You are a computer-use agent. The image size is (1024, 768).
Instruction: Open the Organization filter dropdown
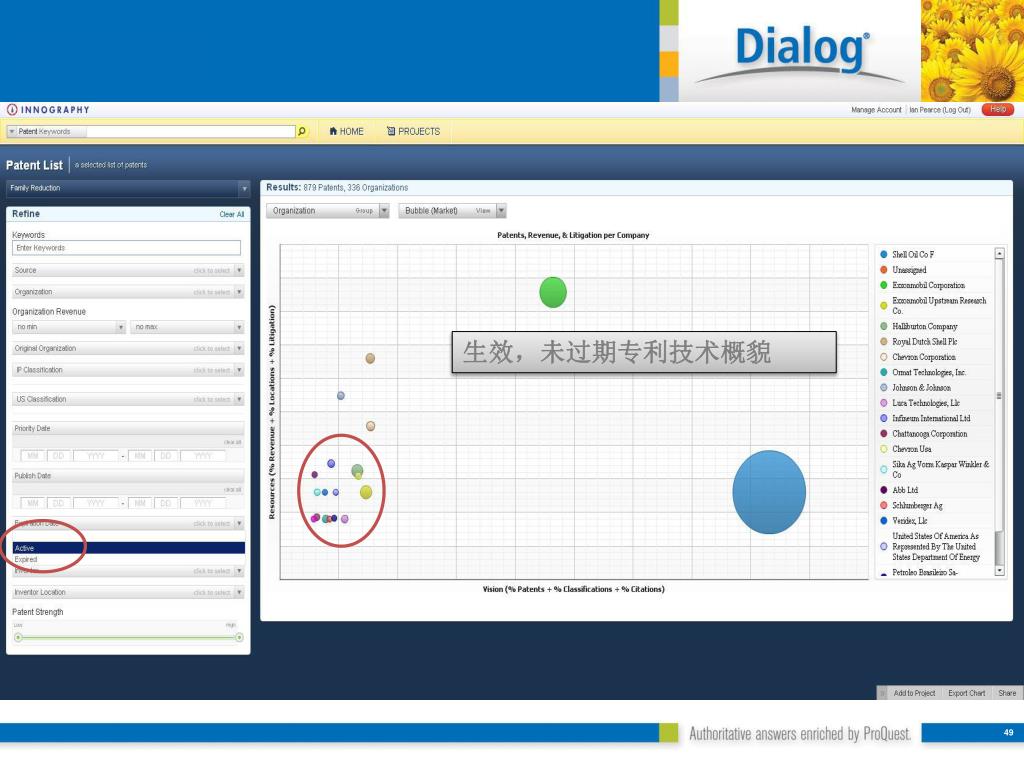click(128, 292)
